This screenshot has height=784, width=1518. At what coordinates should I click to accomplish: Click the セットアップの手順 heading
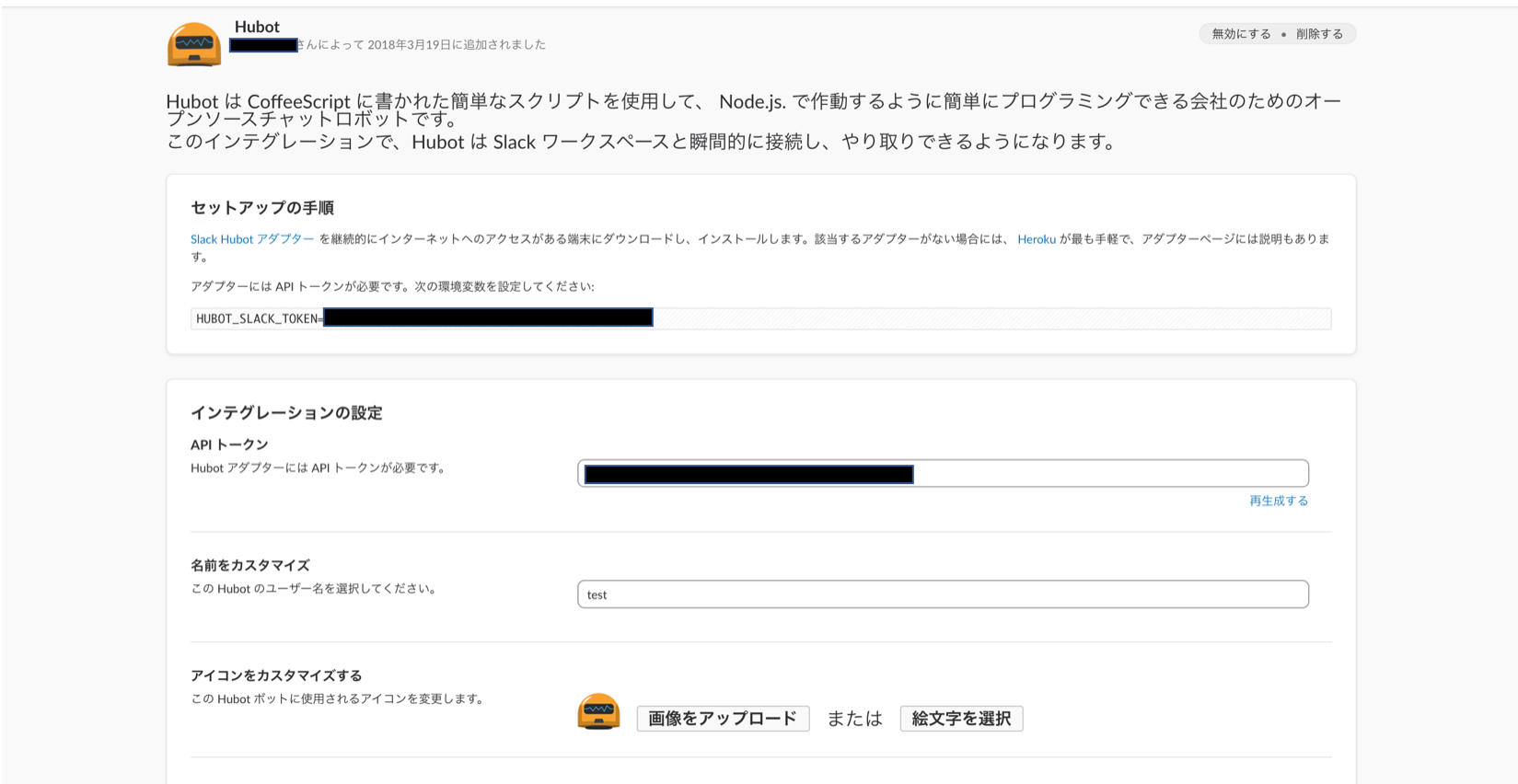coord(262,208)
